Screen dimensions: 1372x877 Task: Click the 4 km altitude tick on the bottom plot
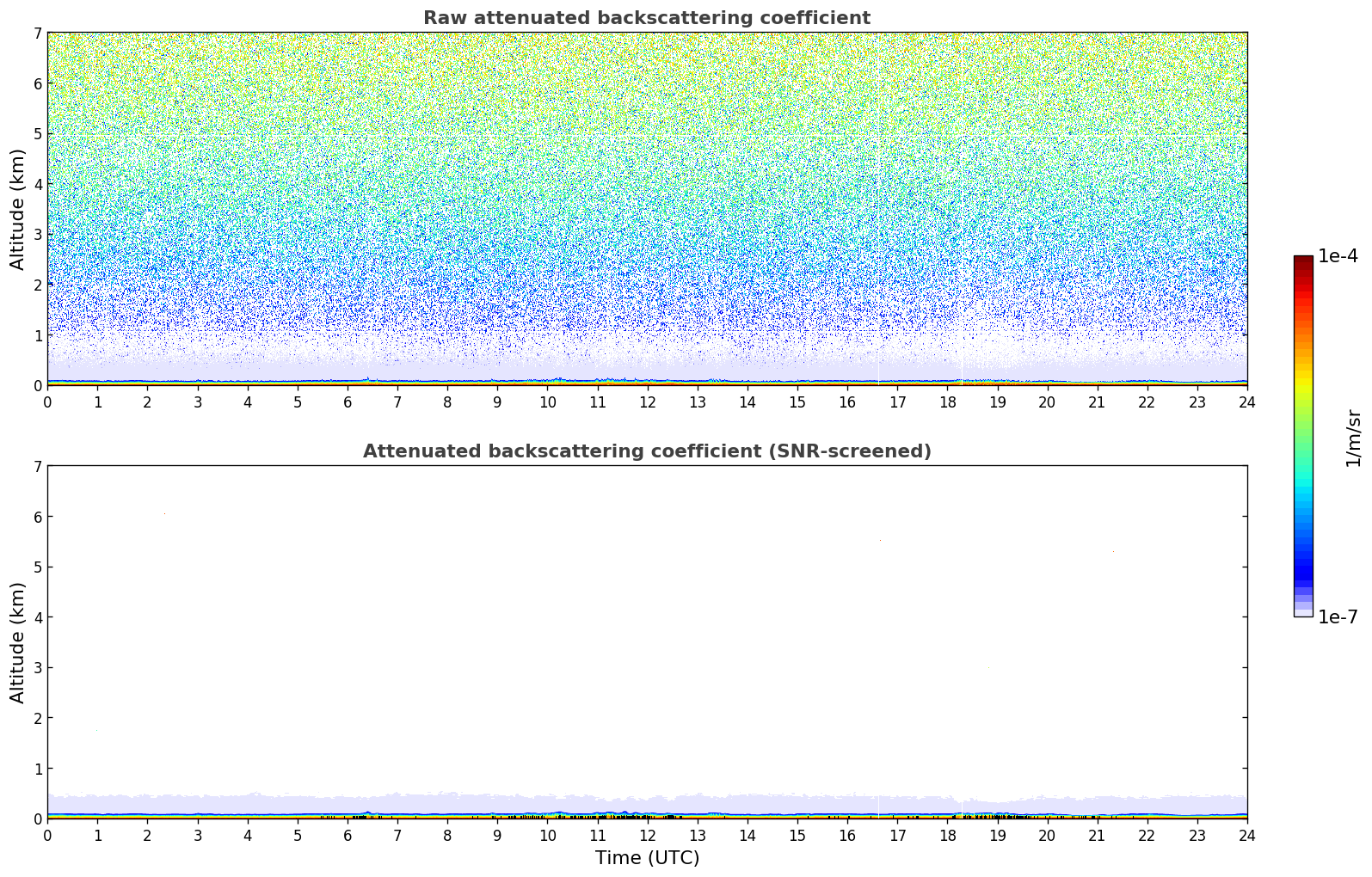tap(37, 617)
